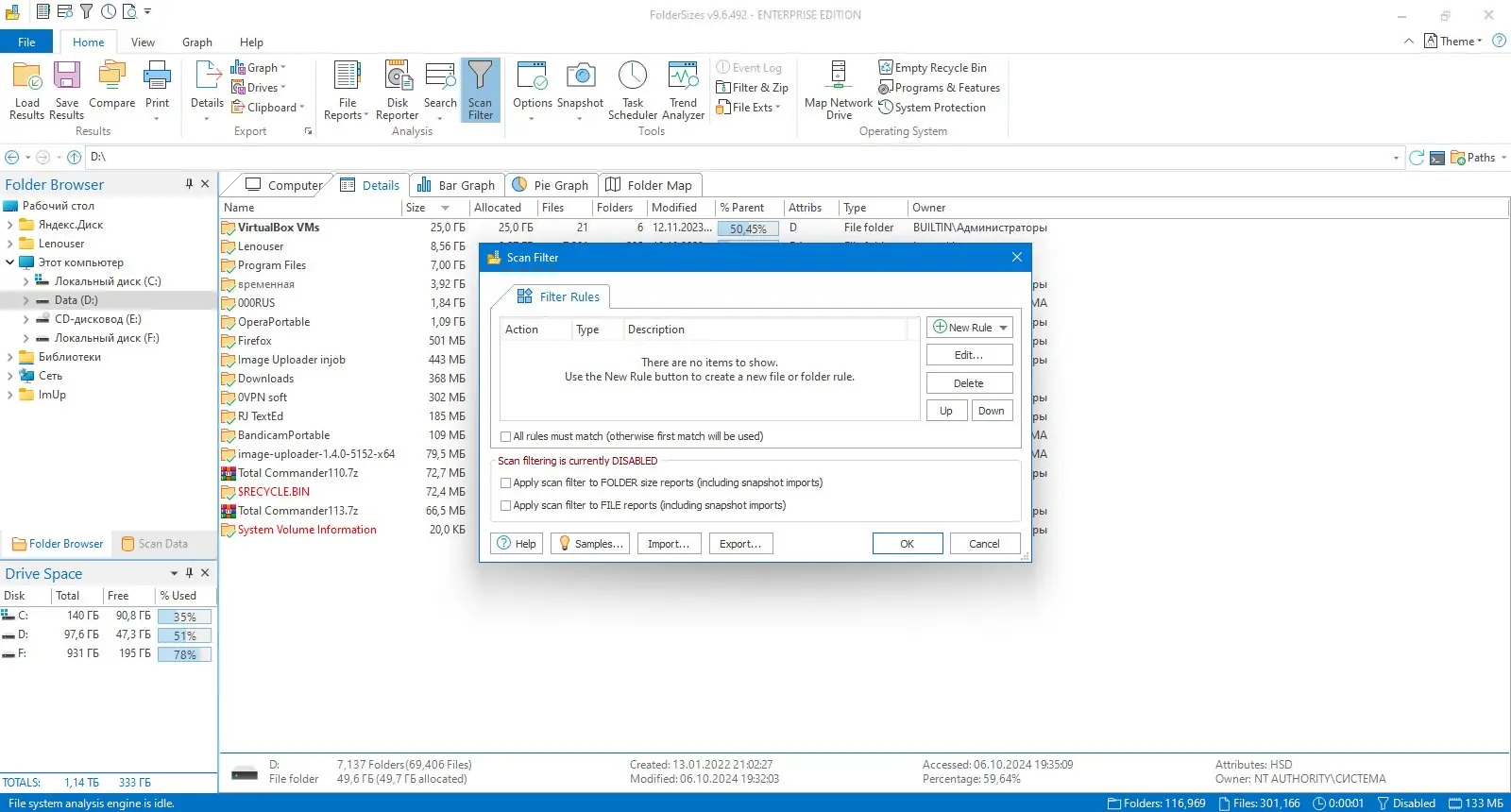
Task: Open the Load Results tool
Action: point(27,91)
